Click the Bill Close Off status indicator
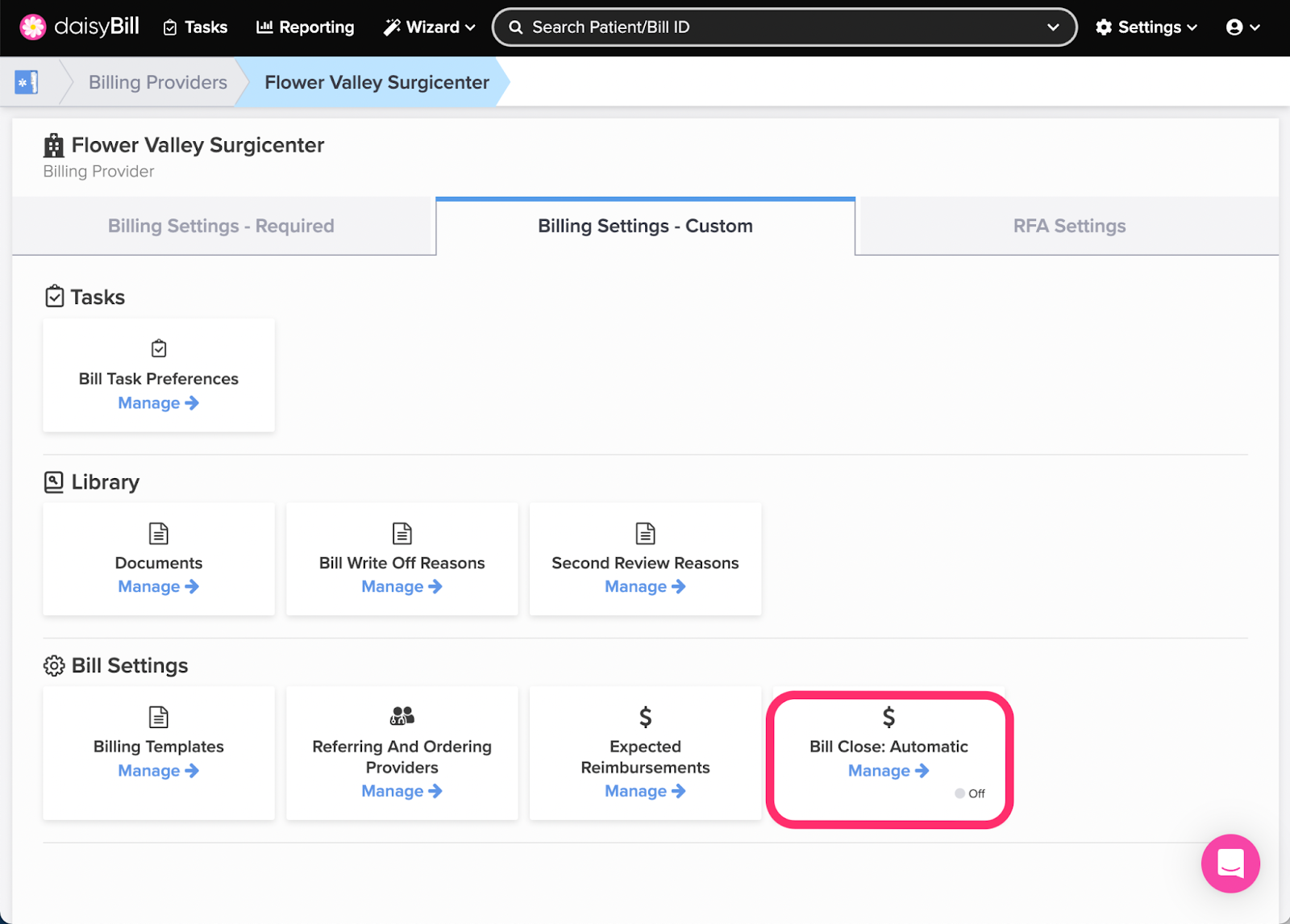 pyautogui.click(x=970, y=793)
